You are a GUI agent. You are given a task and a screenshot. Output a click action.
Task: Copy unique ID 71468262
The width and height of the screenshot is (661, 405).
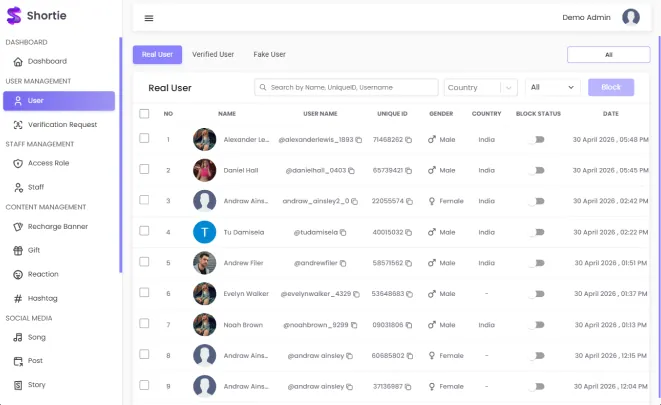tap(408, 140)
